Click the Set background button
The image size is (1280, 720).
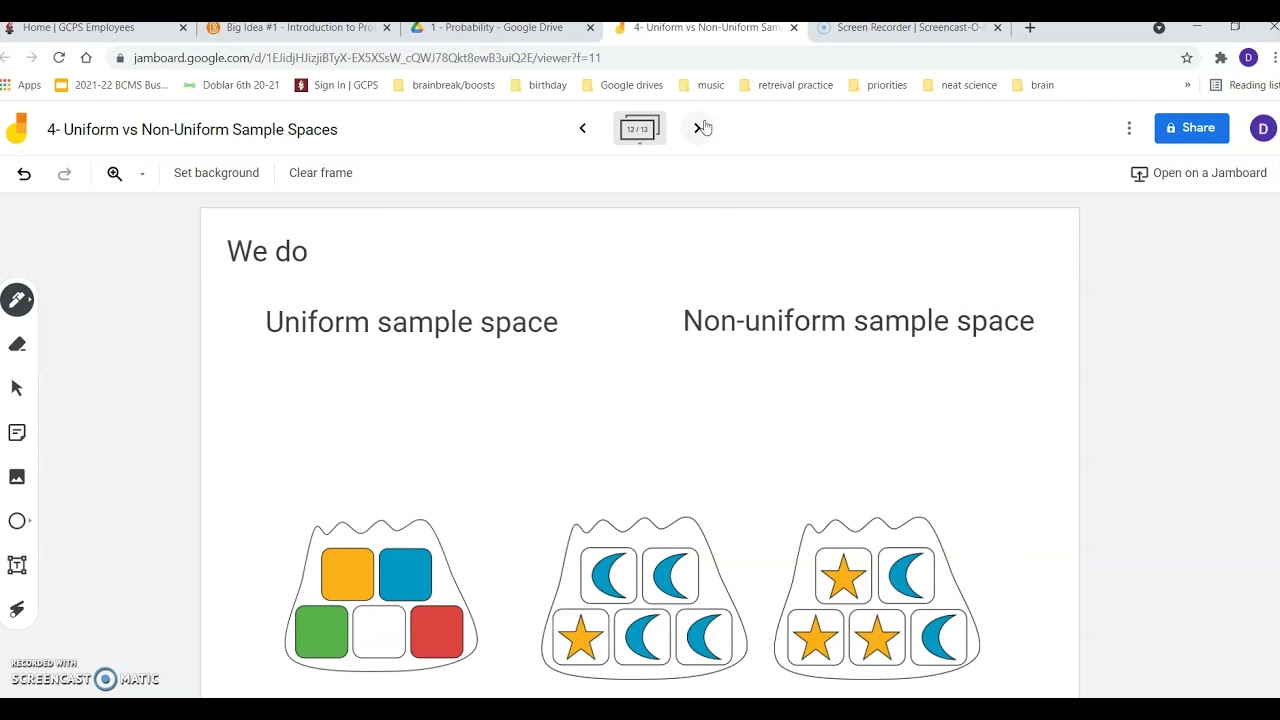216,173
